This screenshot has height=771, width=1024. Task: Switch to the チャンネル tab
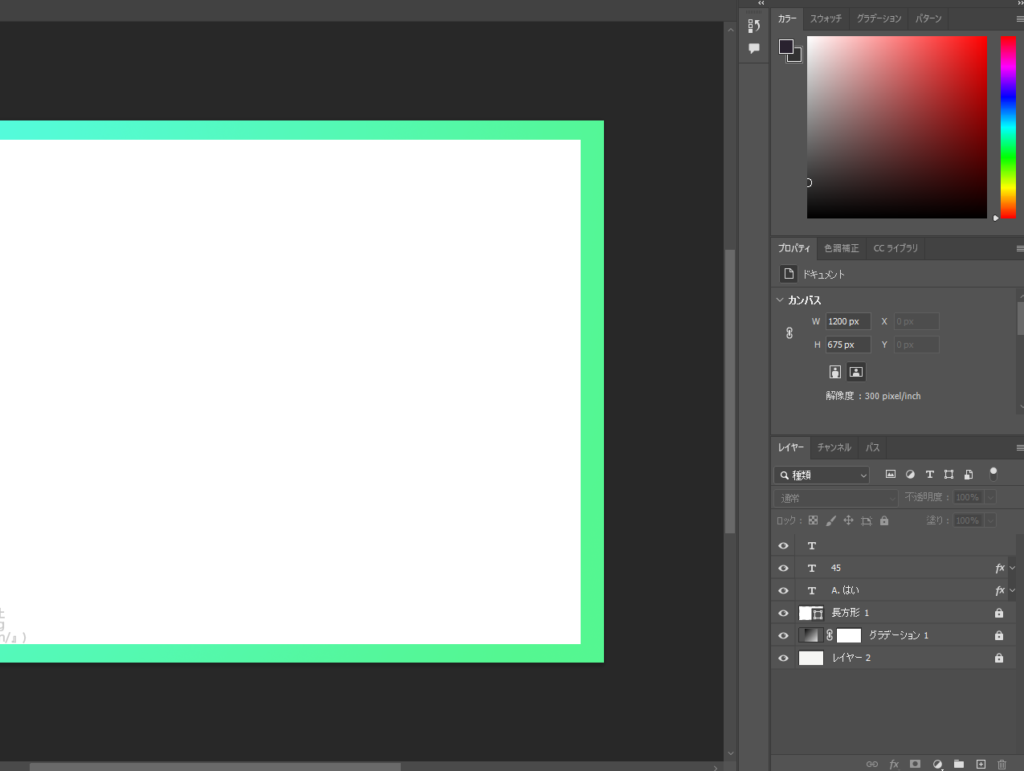click(833, 447)
